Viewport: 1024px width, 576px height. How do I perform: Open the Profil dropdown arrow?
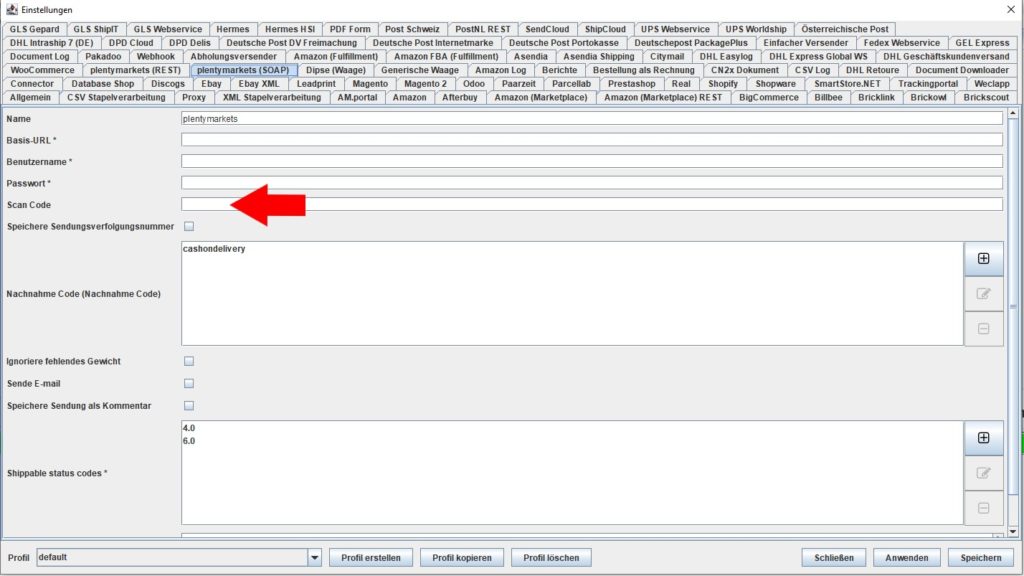(315, 558)
